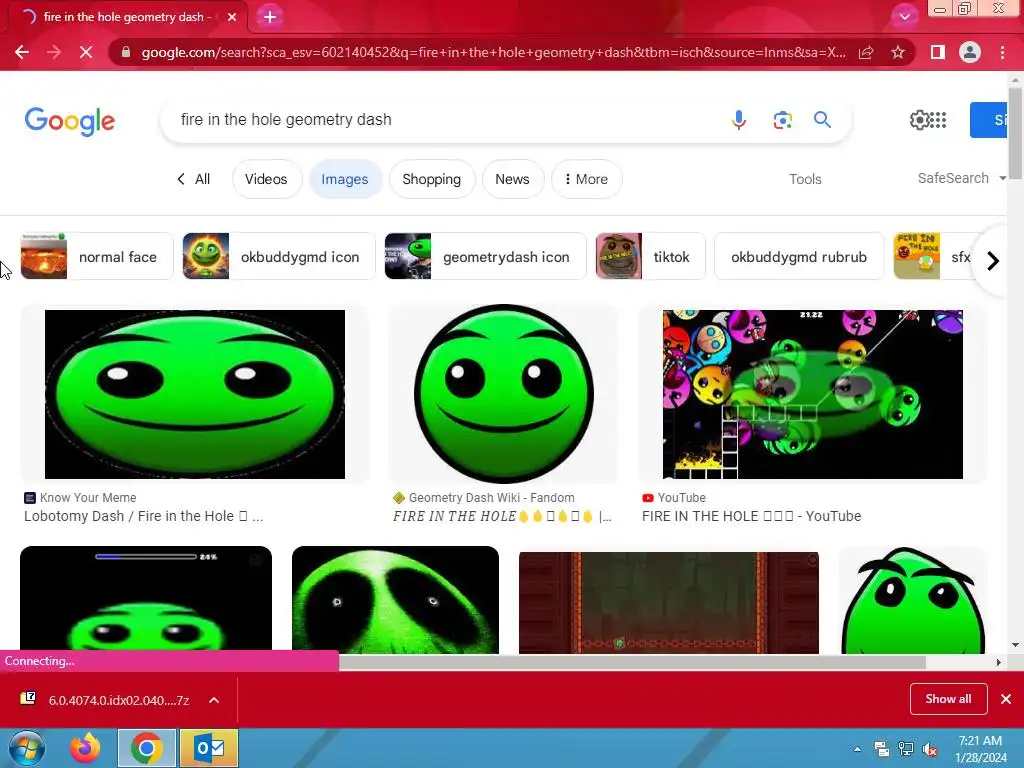Image resolution: width=1024 pixels, height=768 pixels.
Task: Open the Geometry Dash Wiki image result
Action: (504, 394)
